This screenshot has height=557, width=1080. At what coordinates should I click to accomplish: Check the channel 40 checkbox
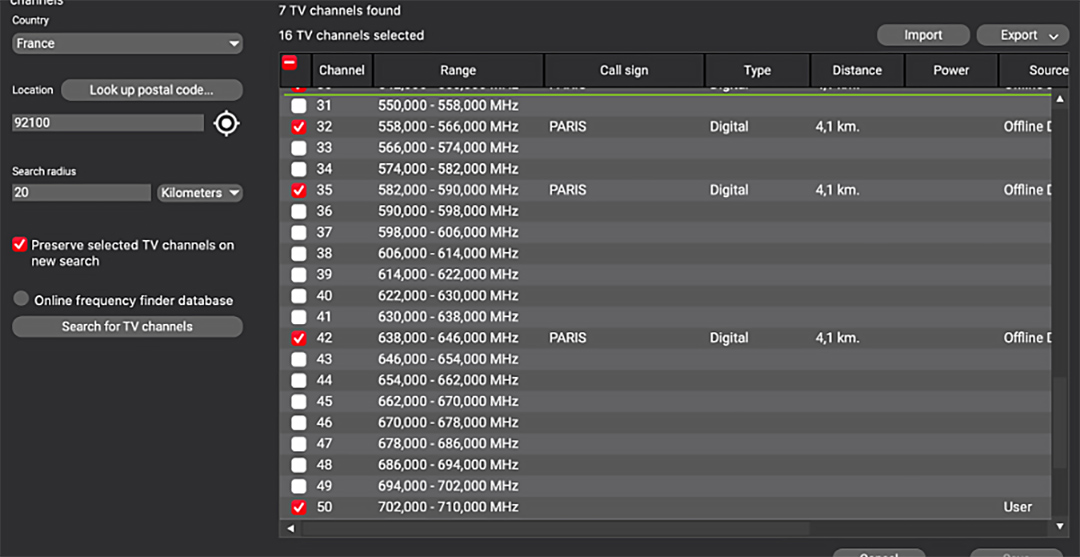(x=298, y=296)
